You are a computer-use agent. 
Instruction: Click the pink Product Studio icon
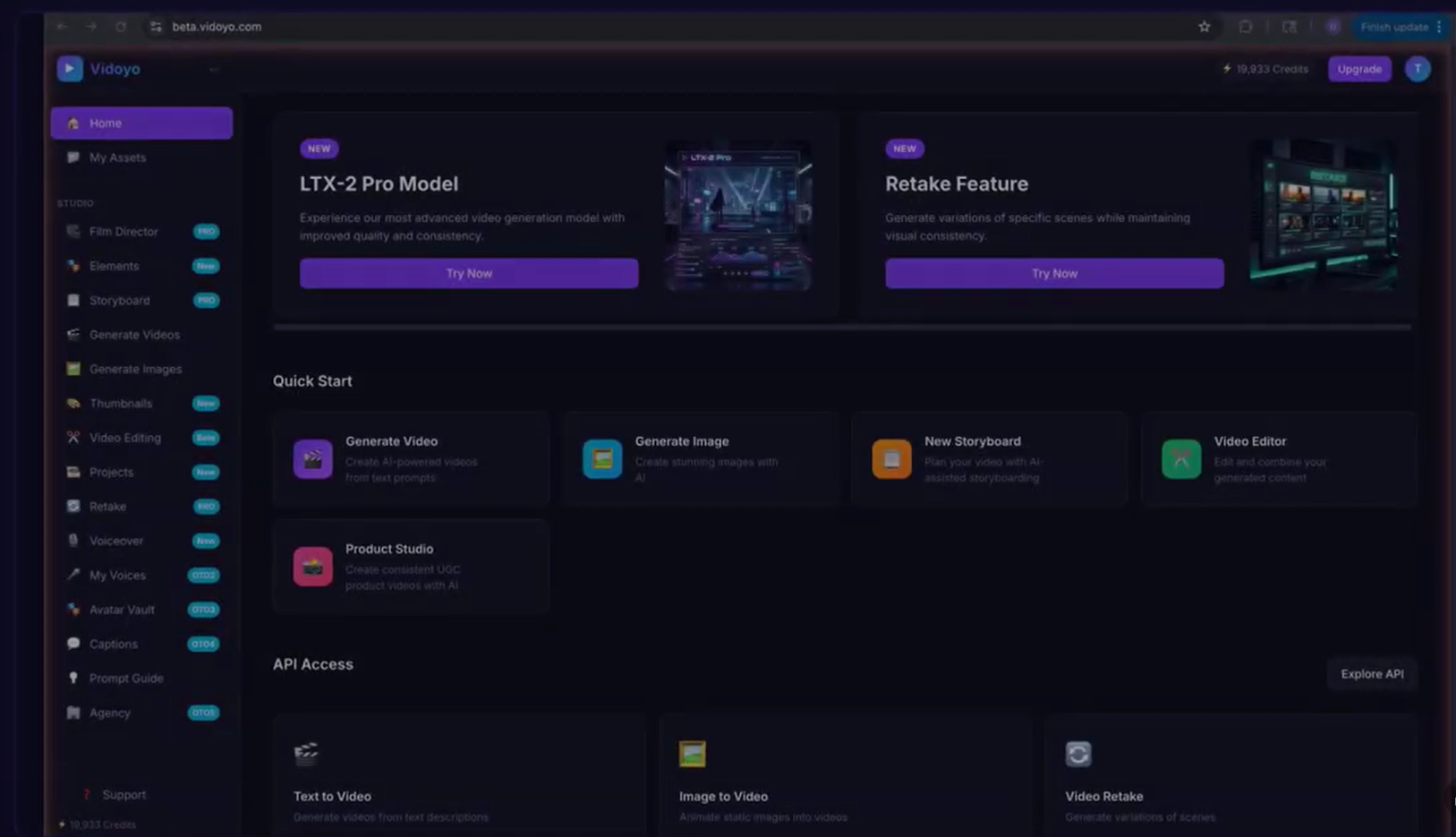point(312,567)
